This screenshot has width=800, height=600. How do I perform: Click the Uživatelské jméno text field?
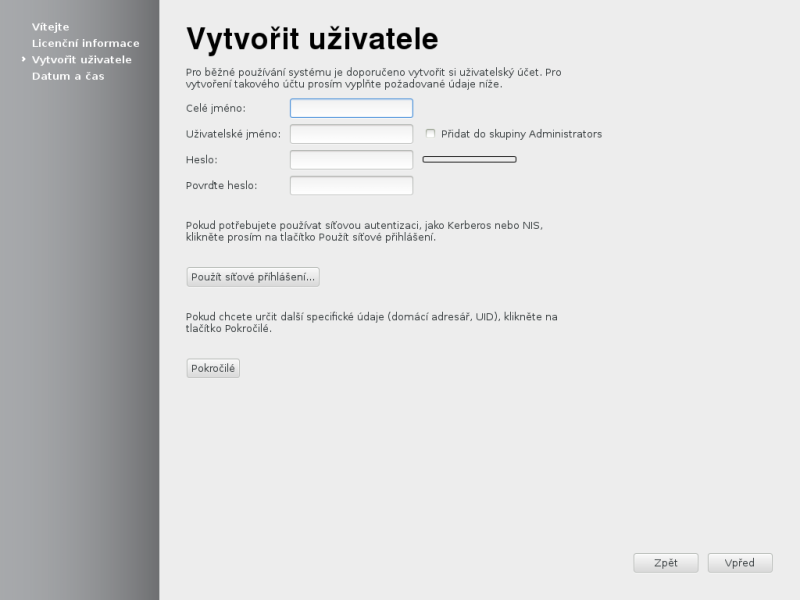(x=350, y=133)
